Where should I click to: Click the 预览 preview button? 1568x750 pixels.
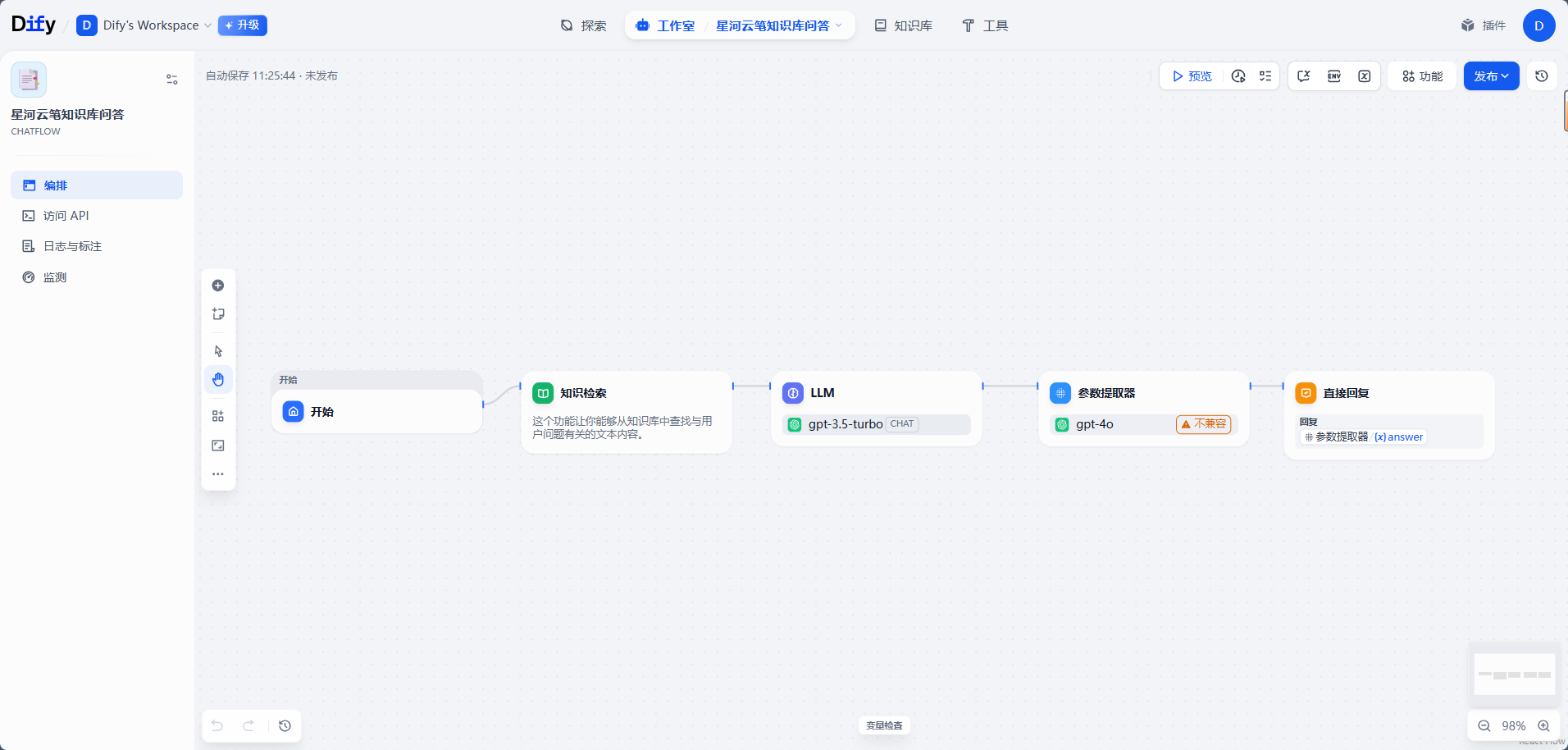pyautogui.click(x=1192, y=76)
